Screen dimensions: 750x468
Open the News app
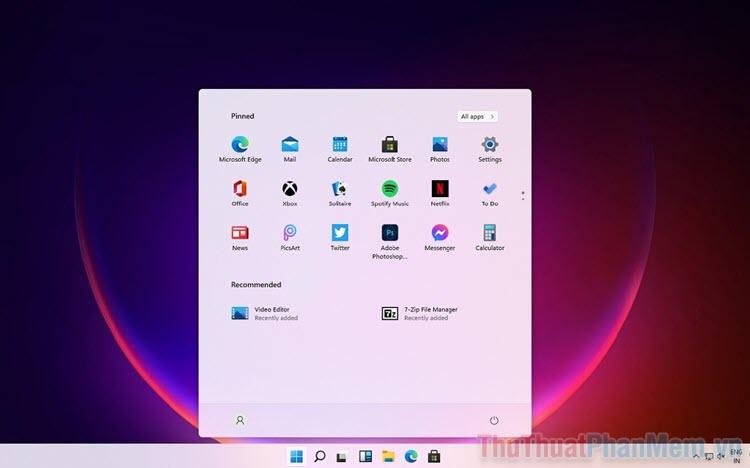240,238
